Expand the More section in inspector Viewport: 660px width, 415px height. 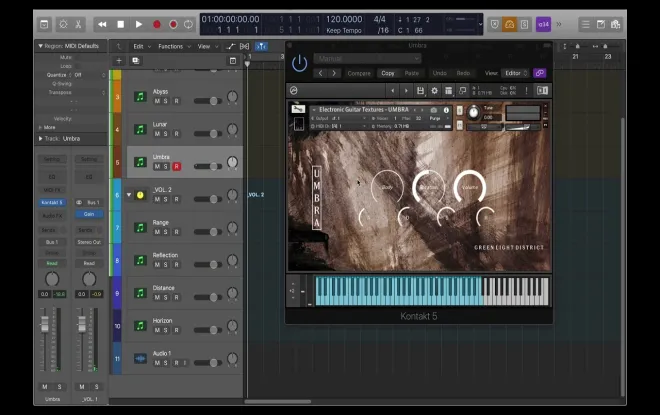coord(40,127)
